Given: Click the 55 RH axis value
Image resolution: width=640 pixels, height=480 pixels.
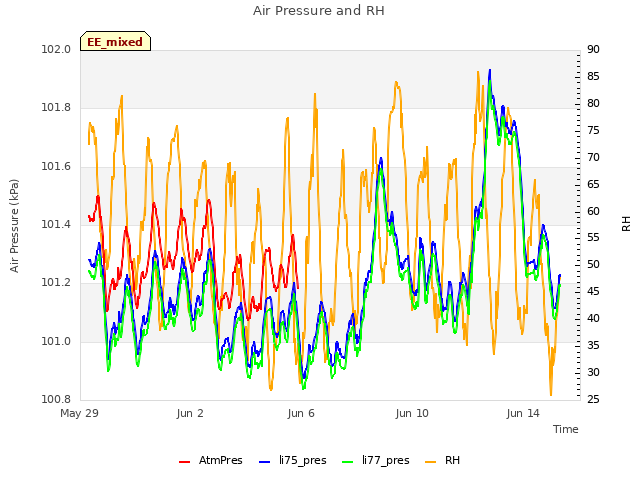Looking at the screenshot, I should (x=593, y=238).
